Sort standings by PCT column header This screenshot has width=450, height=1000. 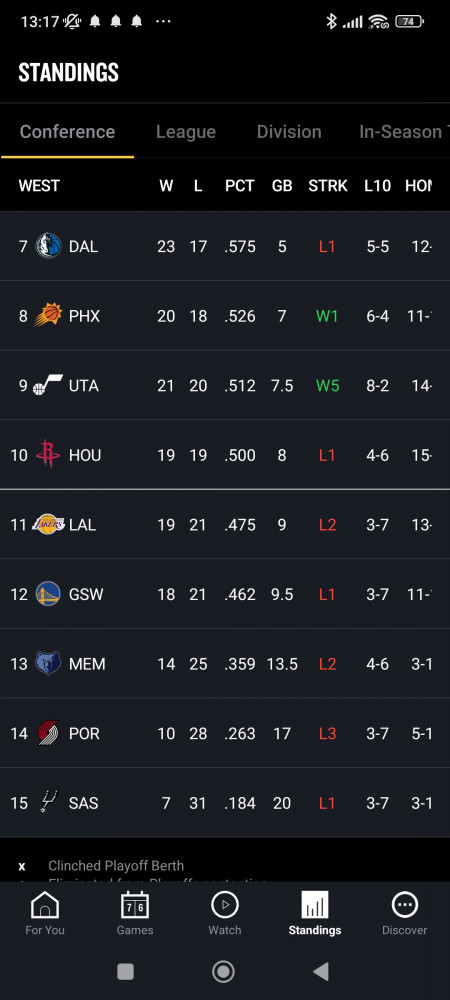[240, 186]
